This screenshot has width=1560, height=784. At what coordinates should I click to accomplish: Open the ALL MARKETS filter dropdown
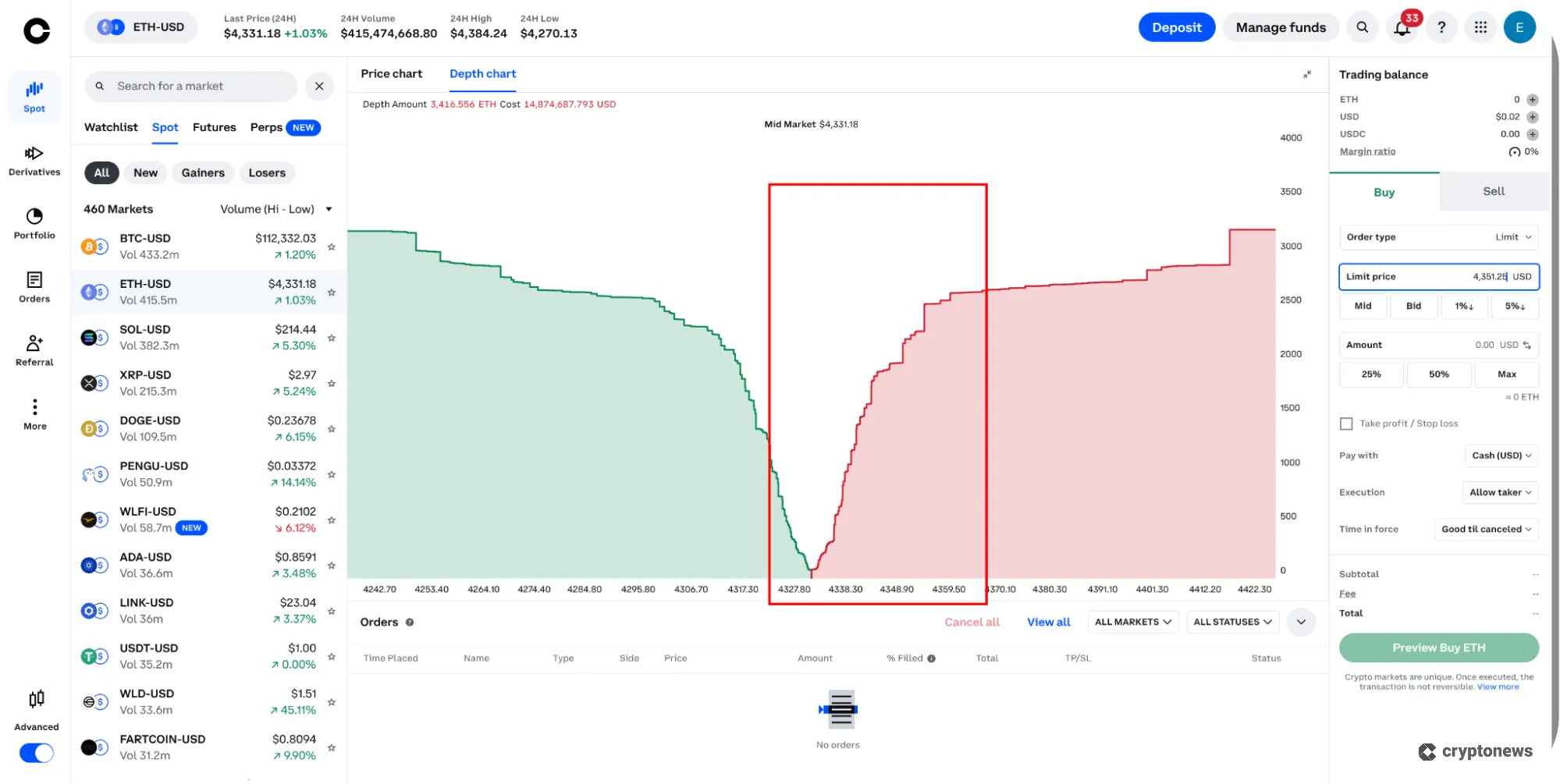(x=1132, y=622)
